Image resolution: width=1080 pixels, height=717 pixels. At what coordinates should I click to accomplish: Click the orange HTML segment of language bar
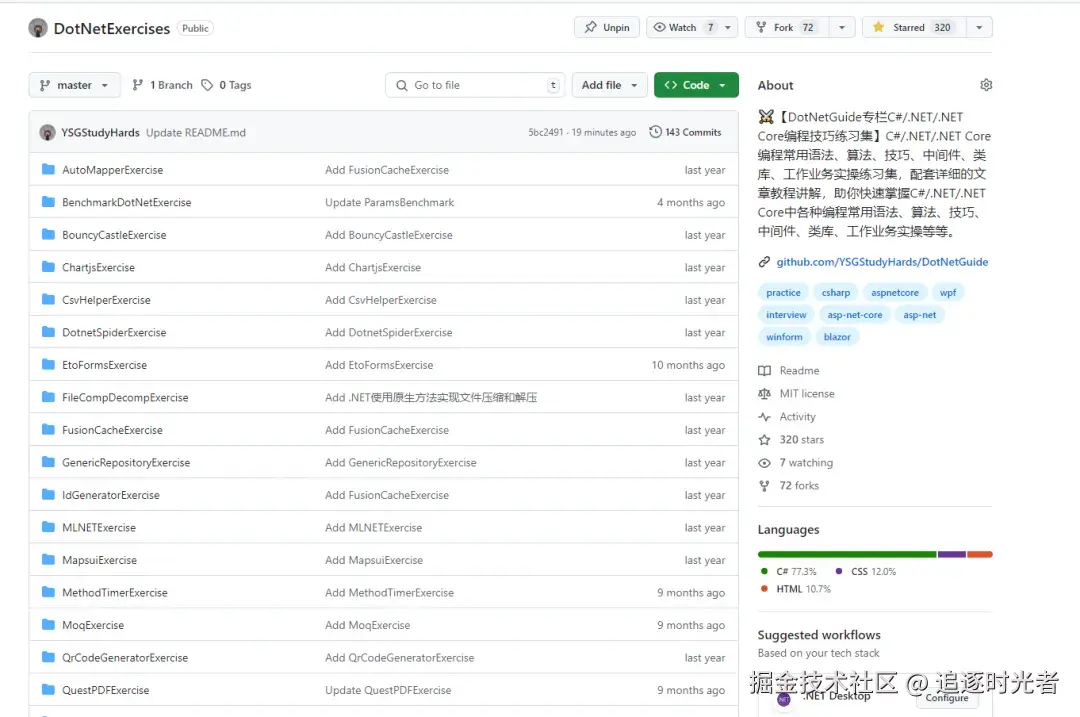click(x=979, y=554)
